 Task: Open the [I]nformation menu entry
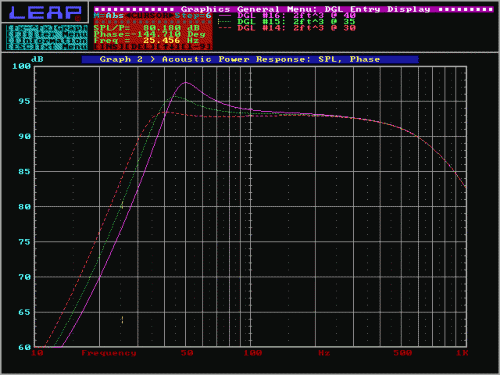click(47, 40)
